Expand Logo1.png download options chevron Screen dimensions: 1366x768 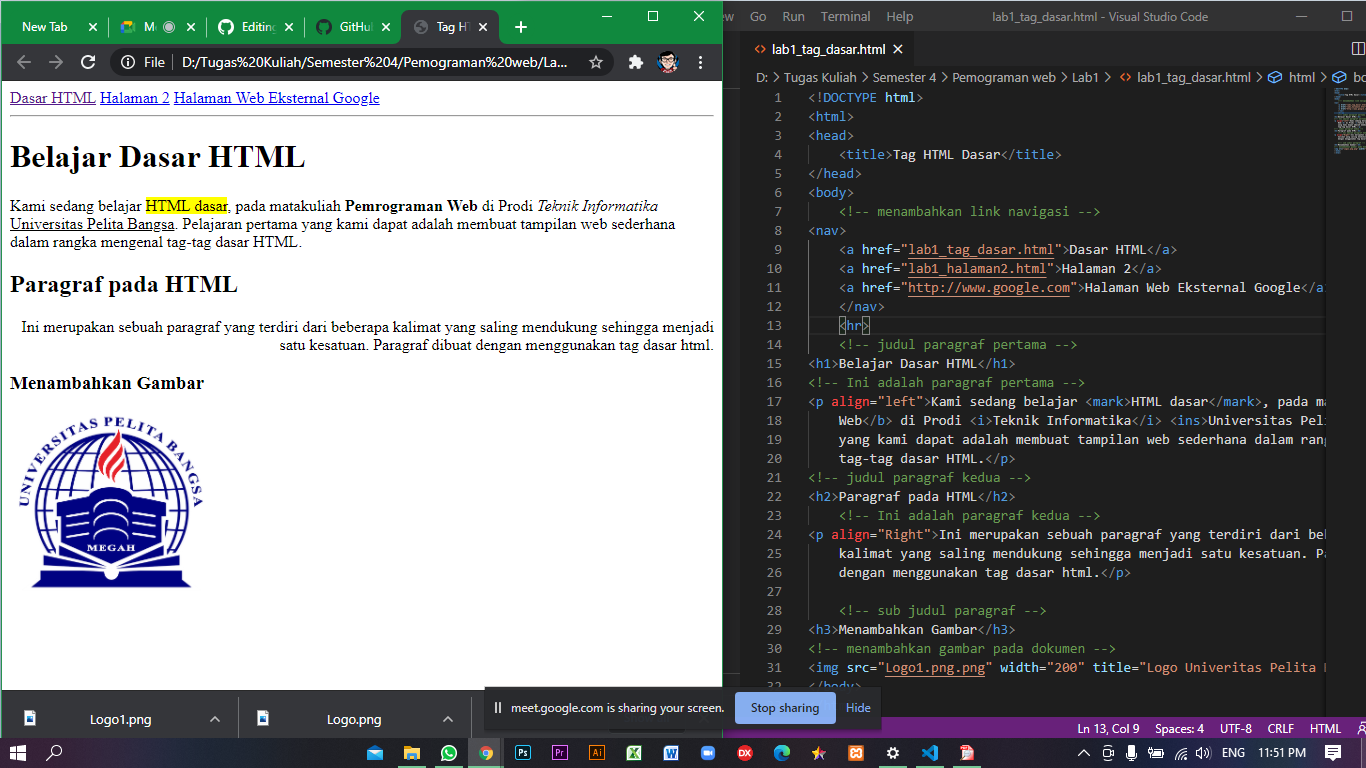pos(215,719)
